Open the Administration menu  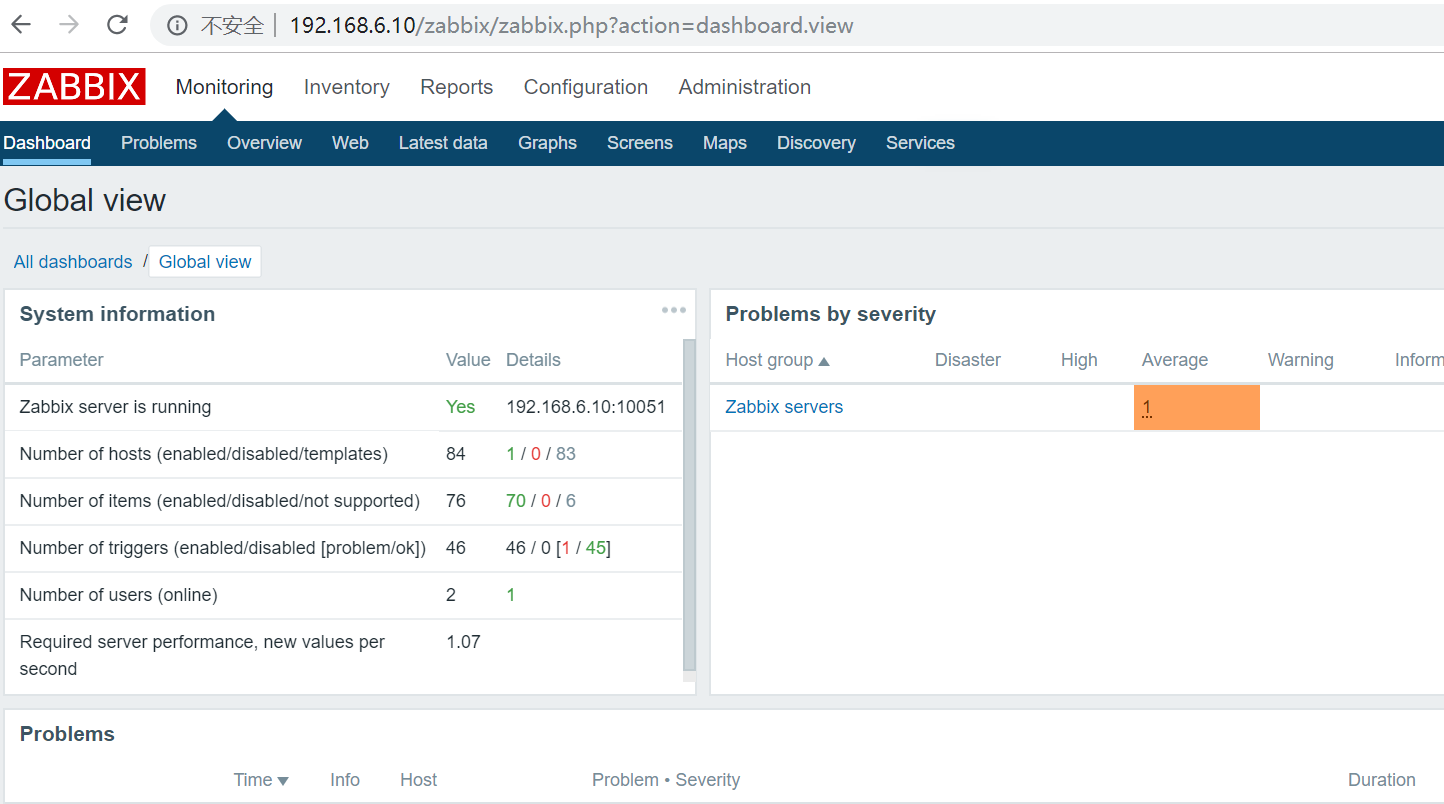(745, 87)
